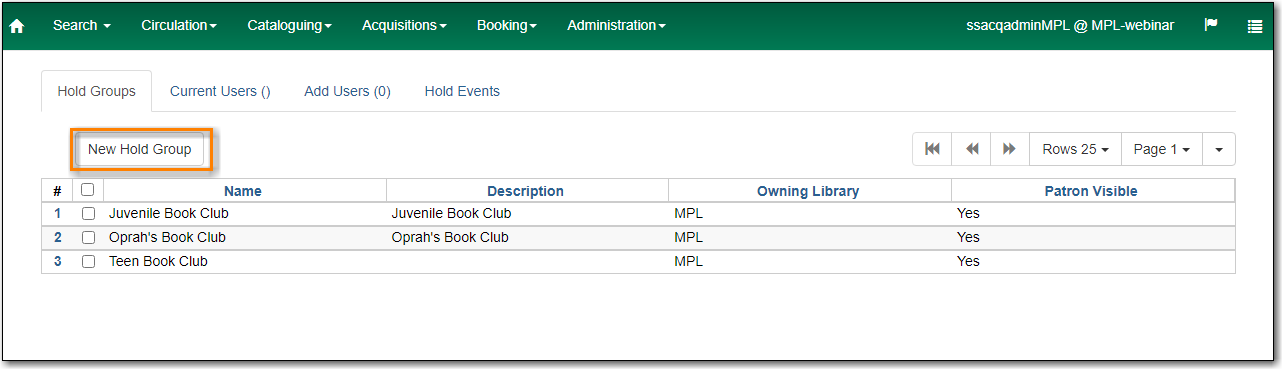Open the Current Users tab
Screen dimensions: 1282x369
pos(220,91)
